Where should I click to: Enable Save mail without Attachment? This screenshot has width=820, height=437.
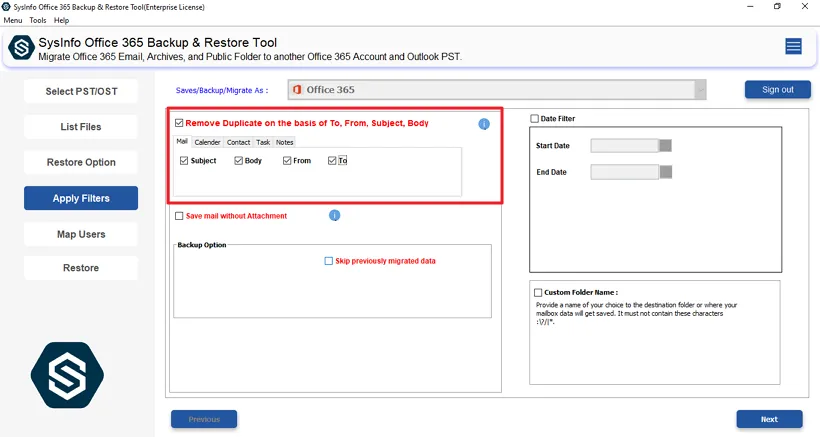point(179,216)
